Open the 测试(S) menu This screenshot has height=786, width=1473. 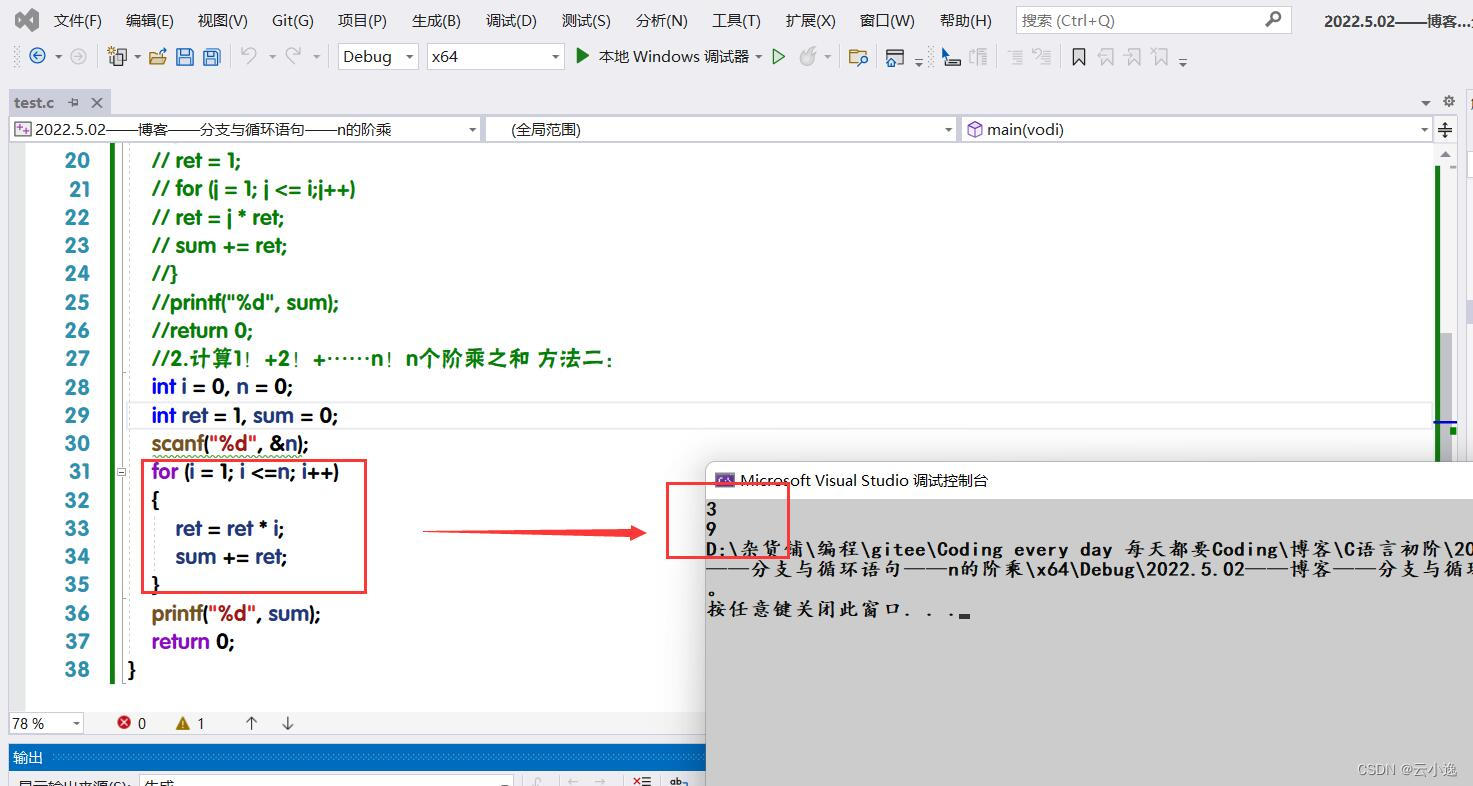(586, 20)
